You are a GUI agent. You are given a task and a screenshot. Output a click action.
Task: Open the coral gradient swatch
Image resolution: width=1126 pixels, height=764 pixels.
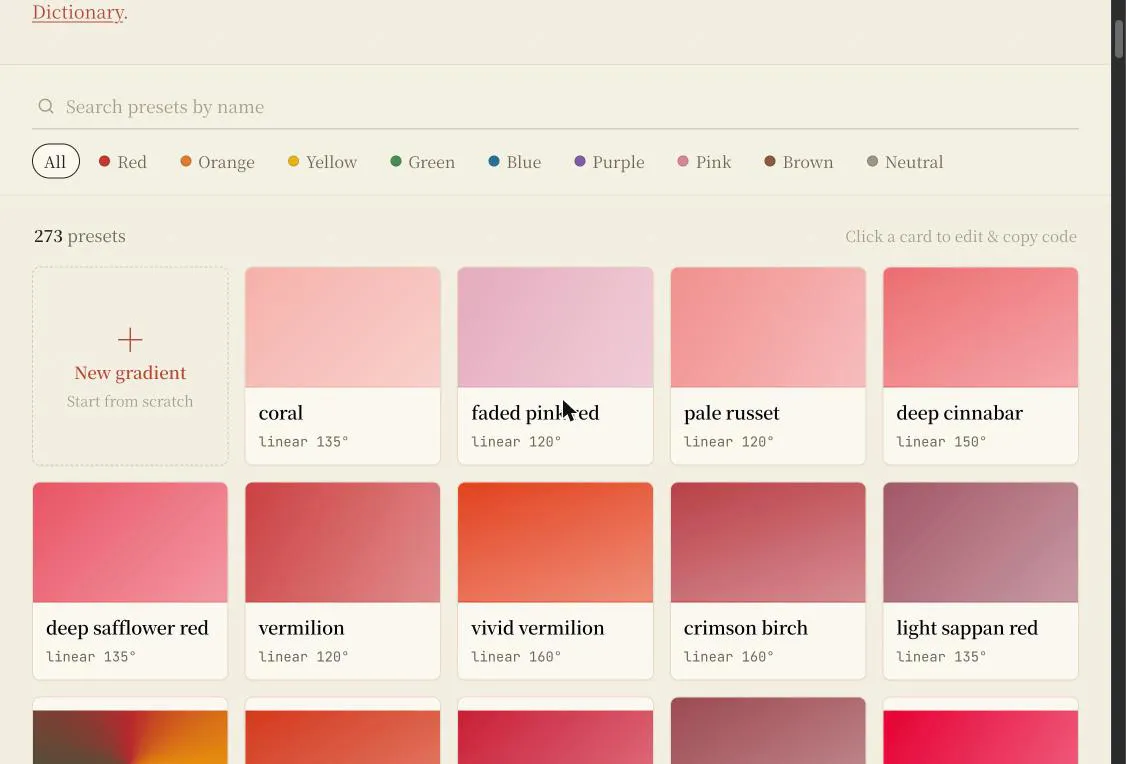click(343, 327)
